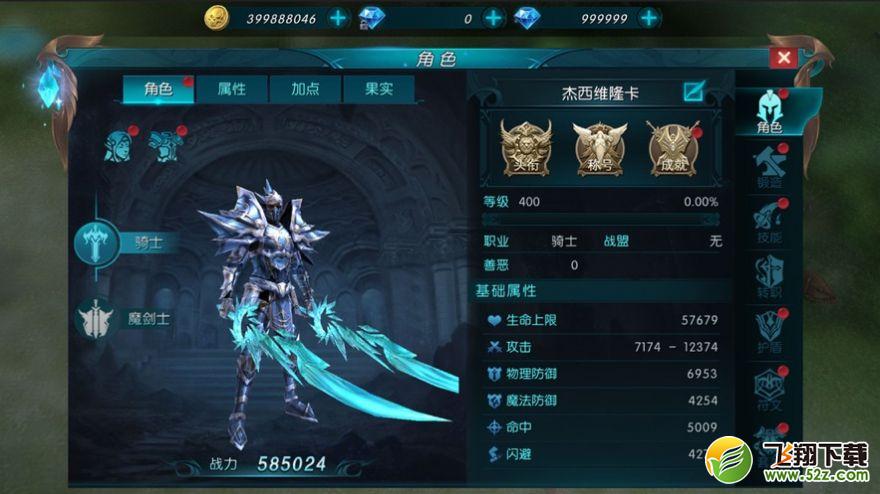
Task: Switch to the 属性 tab
Action: point(232,89)
